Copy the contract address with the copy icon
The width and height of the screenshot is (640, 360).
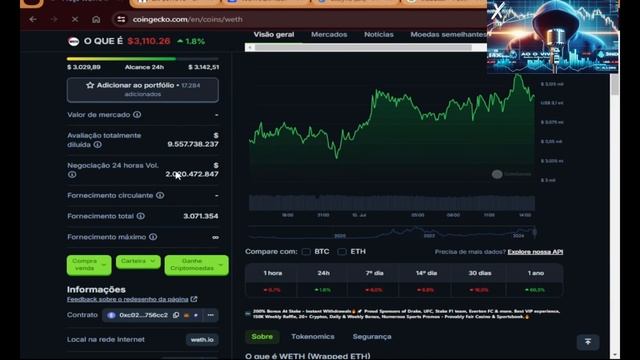point(176,315)
